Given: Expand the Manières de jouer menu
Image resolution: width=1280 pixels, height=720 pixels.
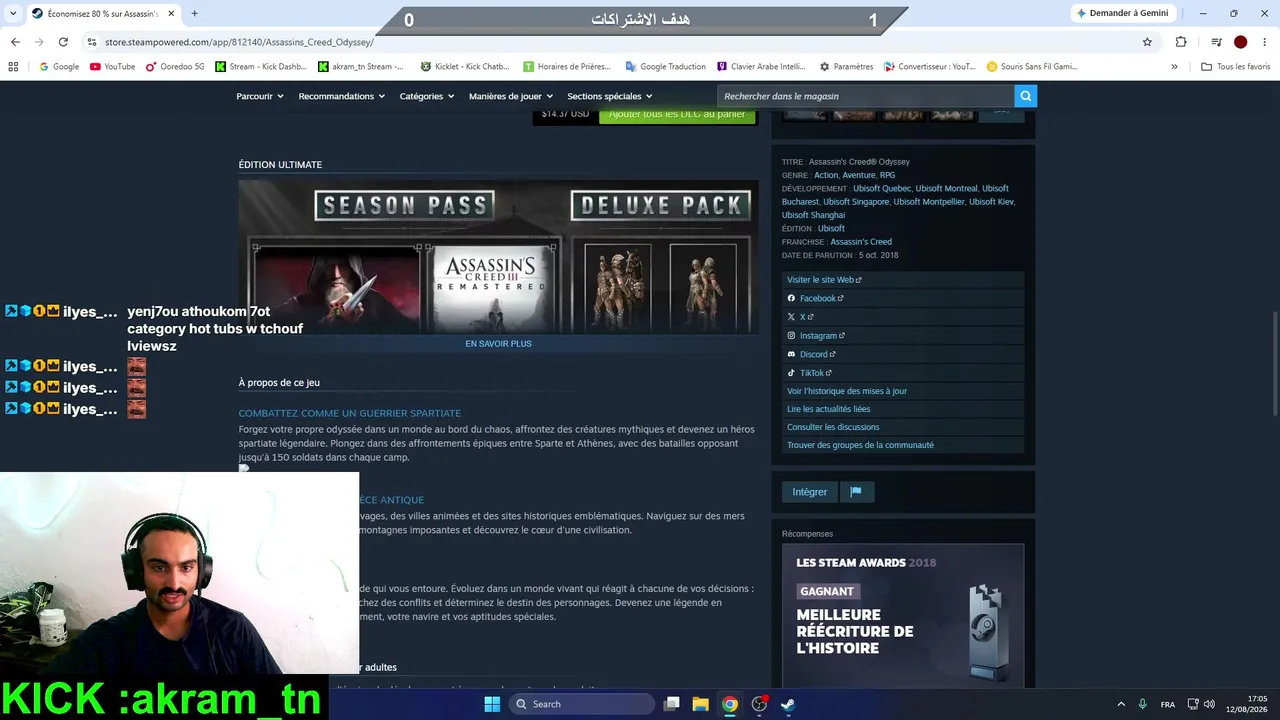Looking at the screenshot, I should 511,96.
